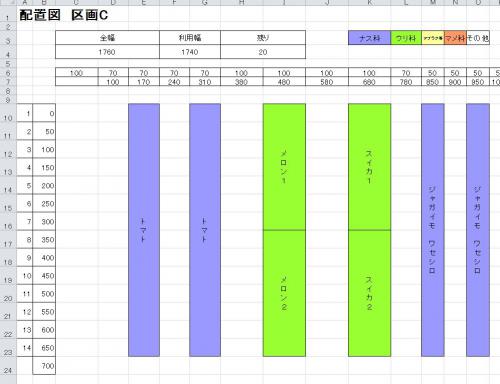Select the スイカ2 green block
The width and height of the screenshot is (500, 384).
[369, 293]
